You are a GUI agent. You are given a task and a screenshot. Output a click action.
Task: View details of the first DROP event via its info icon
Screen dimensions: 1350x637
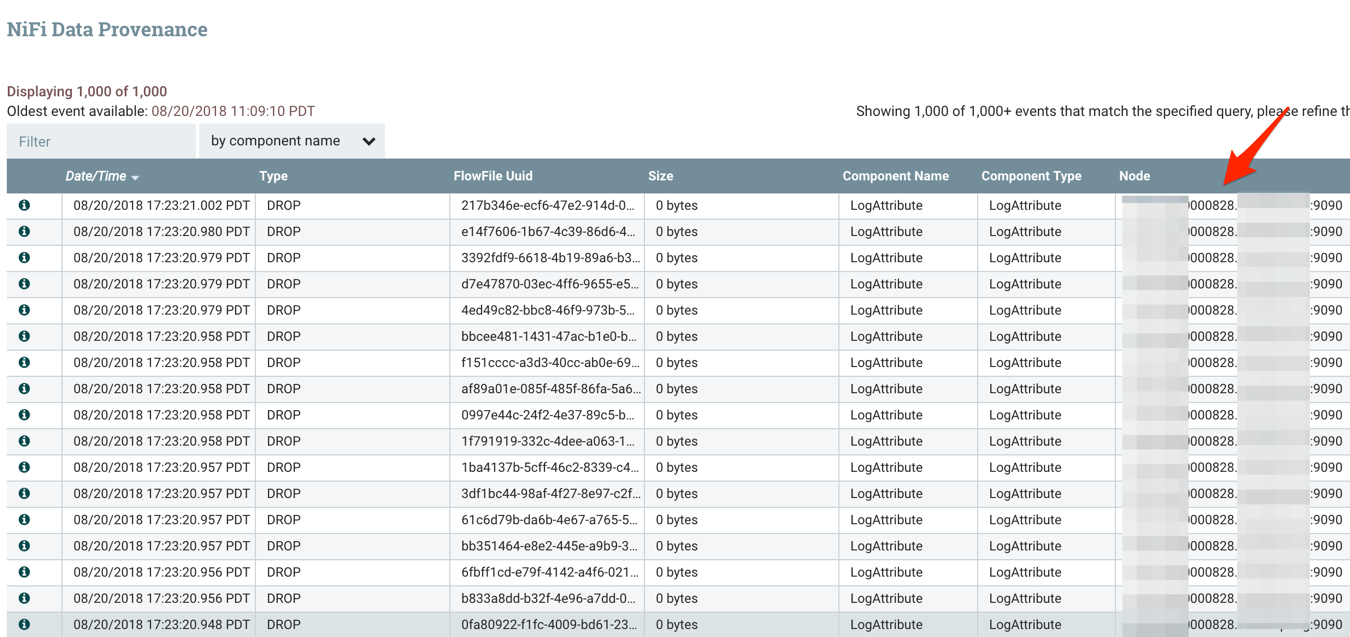[24, 205]
